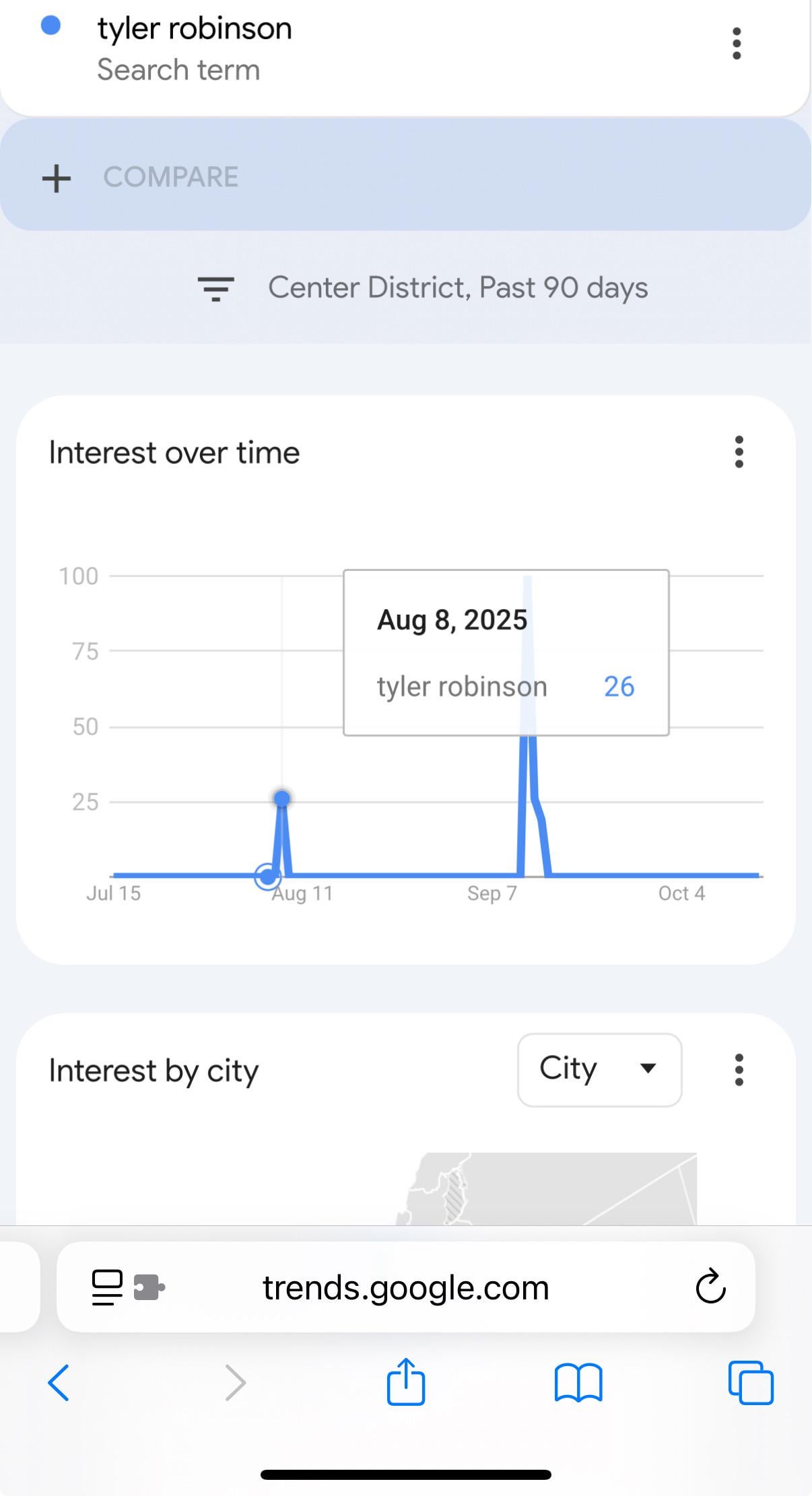812x1496 pixels.
Task: Tap the trends.google.com address bar
Action: (406, 1287)
